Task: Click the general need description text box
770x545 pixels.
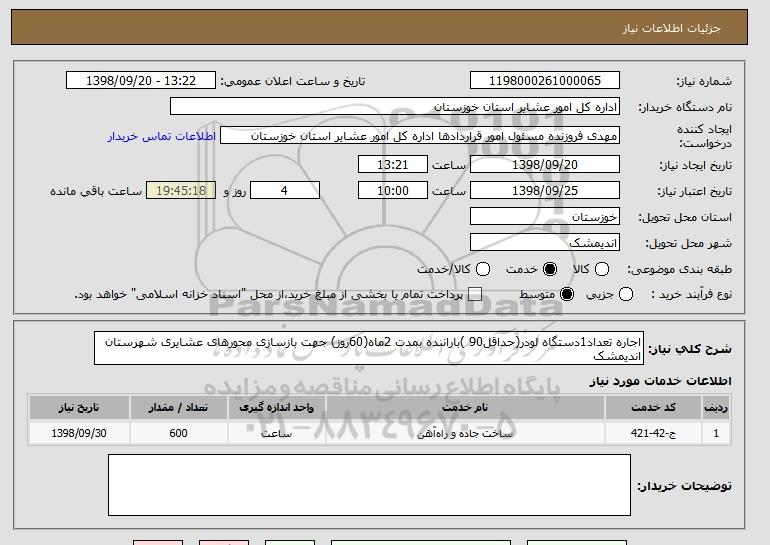Action: pyautogui.click(x=369, y=348)
